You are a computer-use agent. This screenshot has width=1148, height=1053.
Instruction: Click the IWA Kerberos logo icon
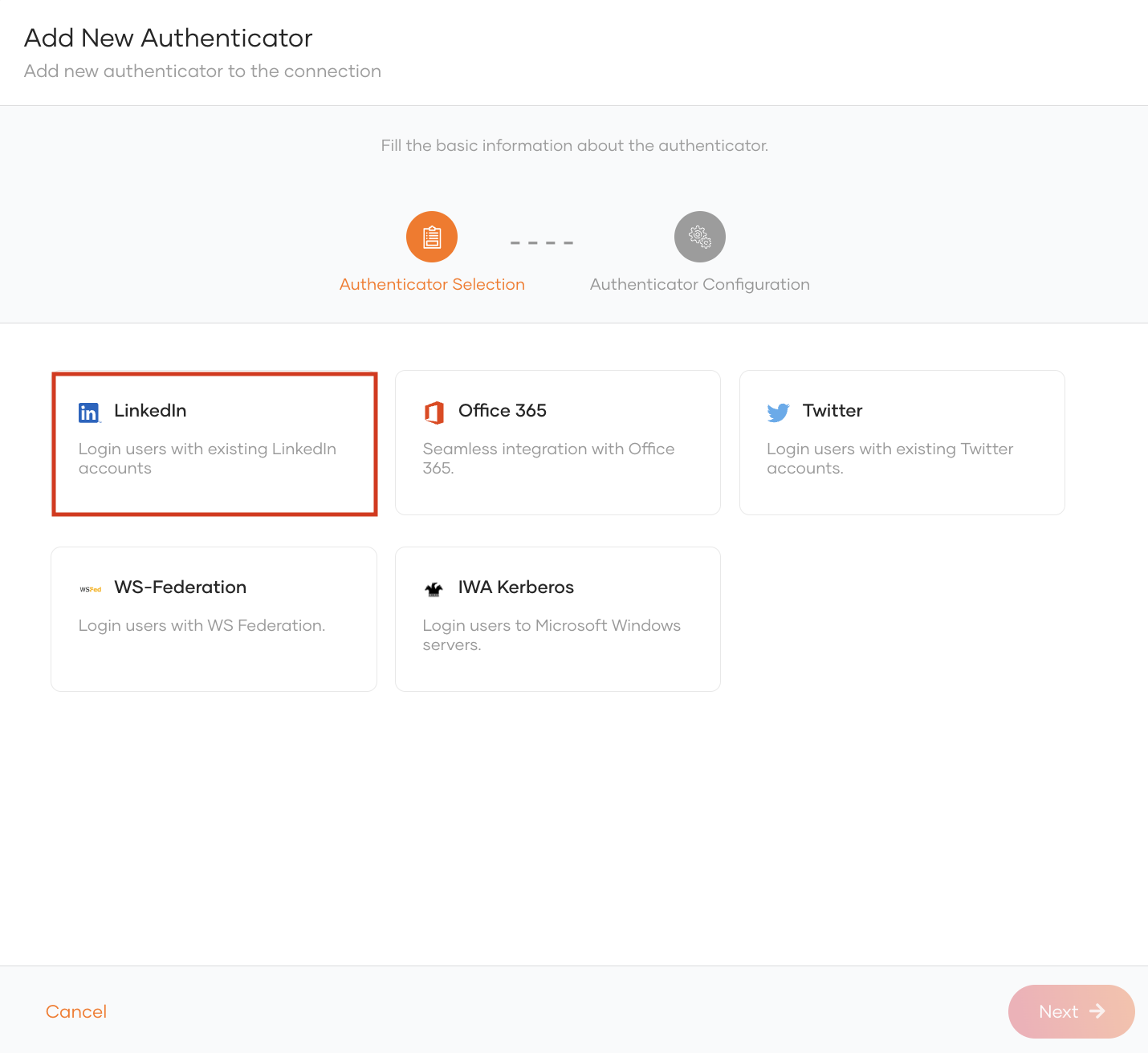(434, 589)
